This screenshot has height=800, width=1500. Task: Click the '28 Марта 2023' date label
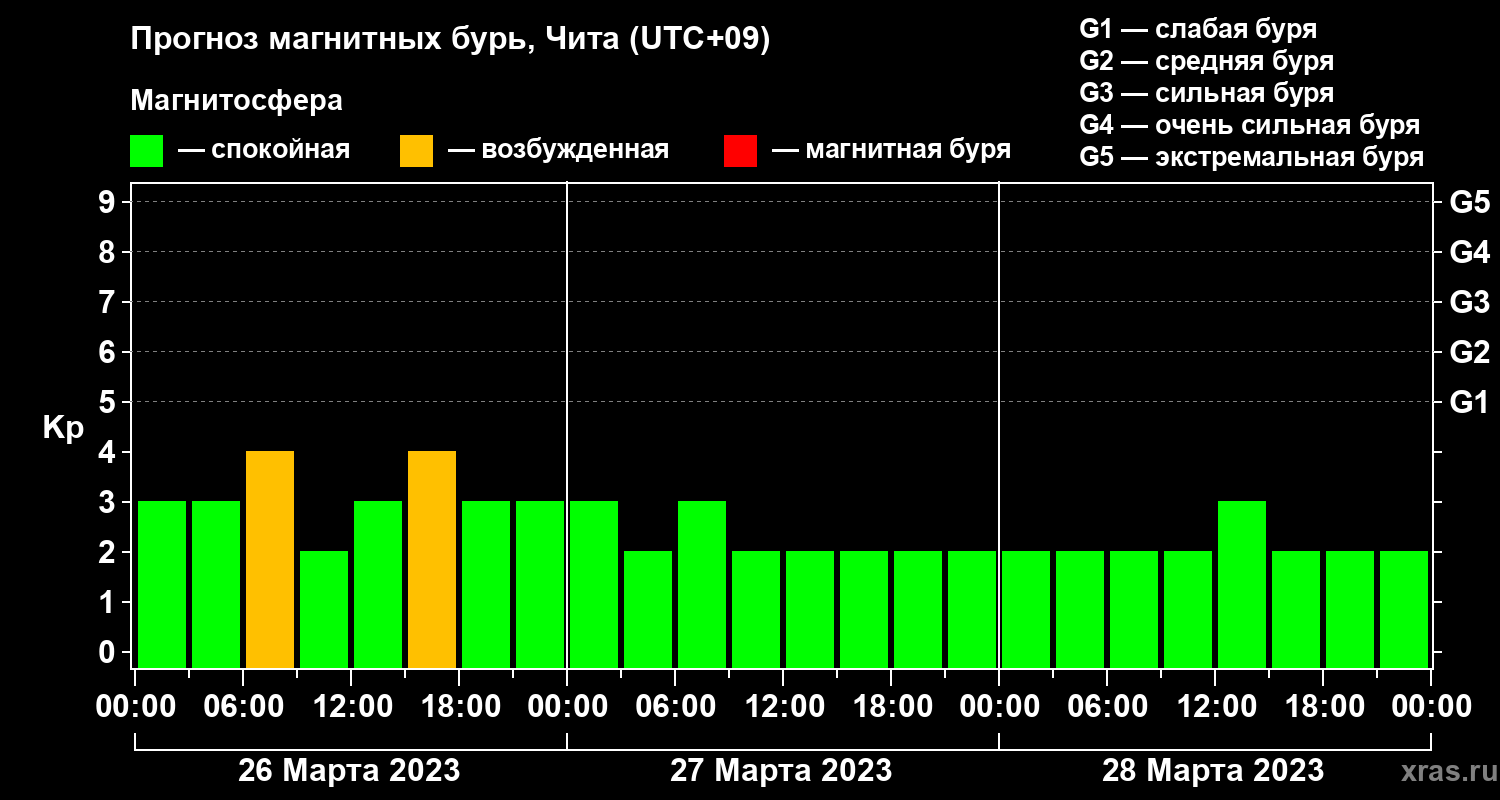click(1213, 771)
